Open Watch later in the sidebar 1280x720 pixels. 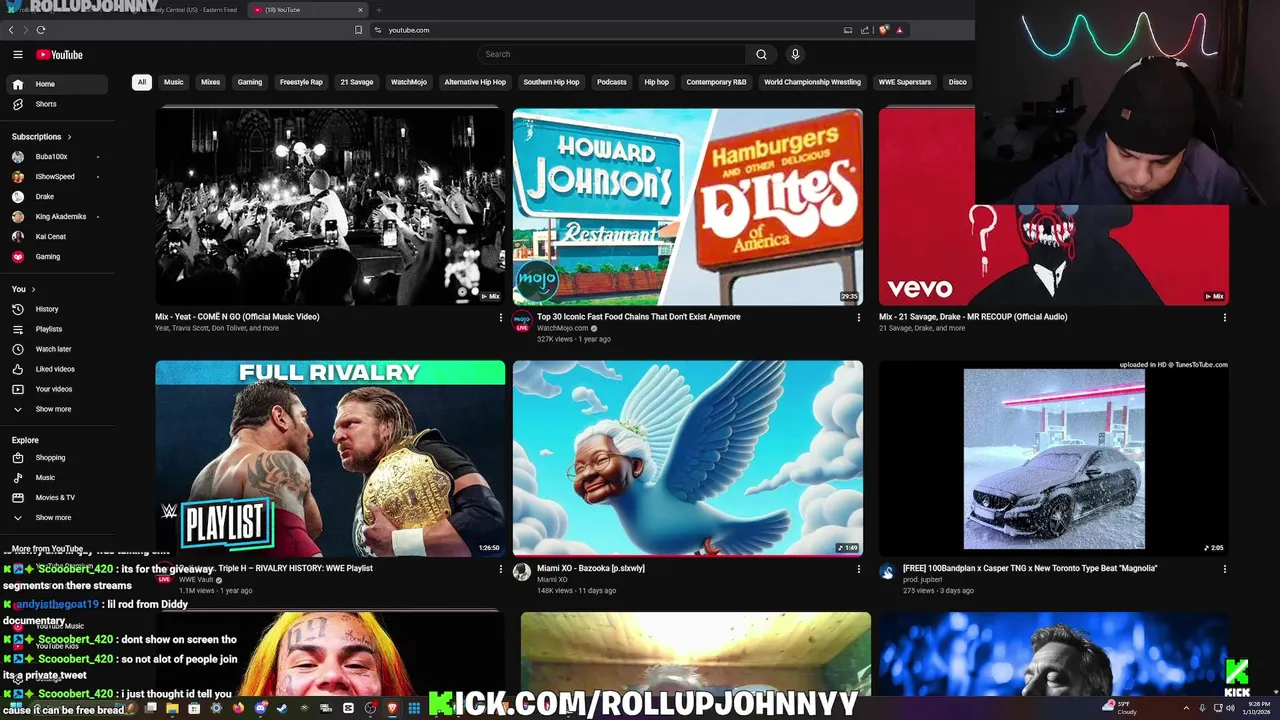pyautogui.click(x=58, y=349)
